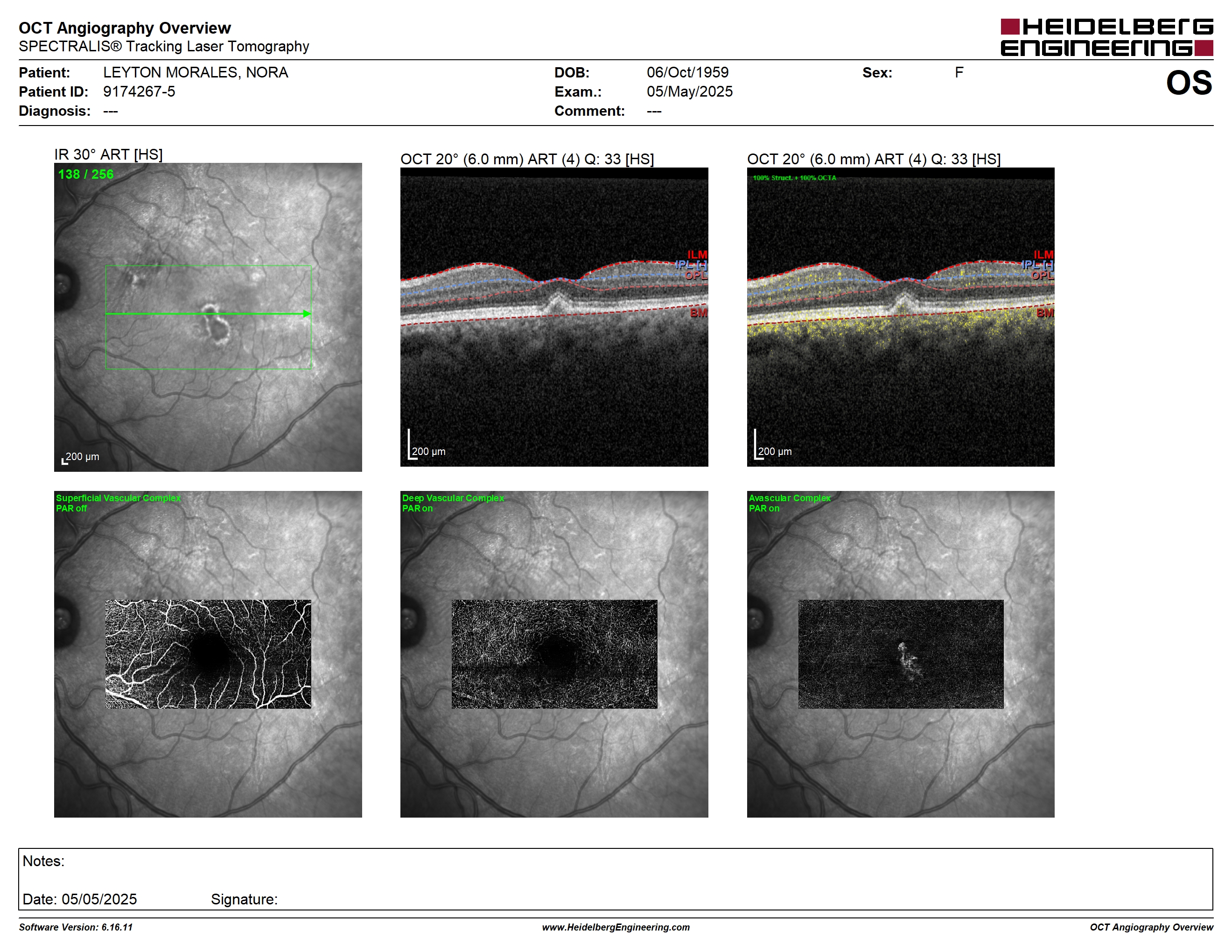The height and width of the screenshot is (952, 1232).
Task: Click the 'OCT Angiography Overview' title
Action: (125, 28)
